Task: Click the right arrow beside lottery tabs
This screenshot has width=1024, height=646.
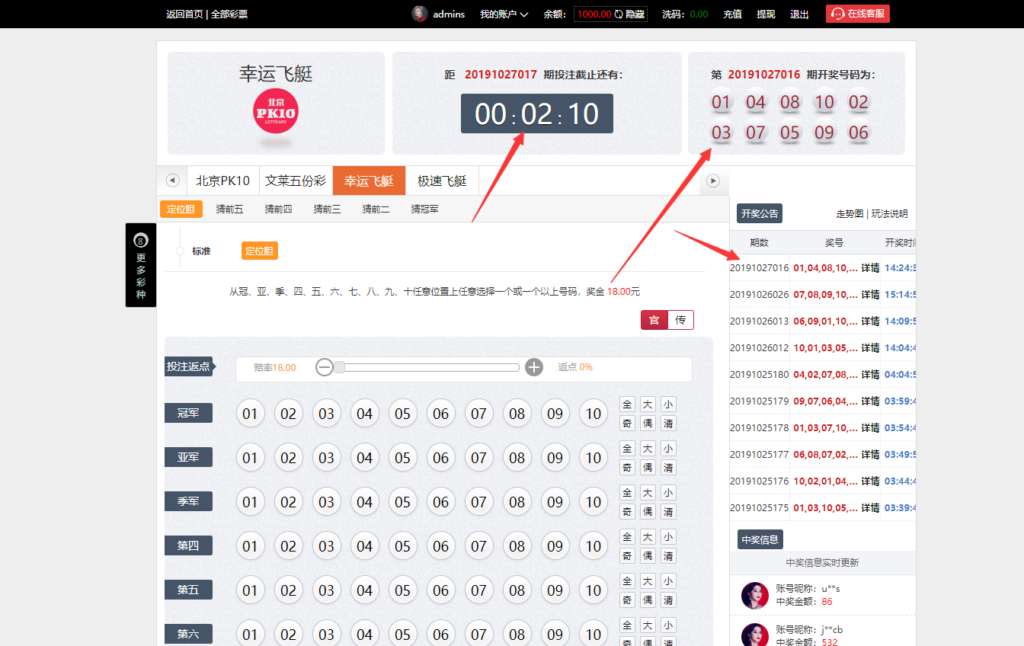Action: [713, 181]
